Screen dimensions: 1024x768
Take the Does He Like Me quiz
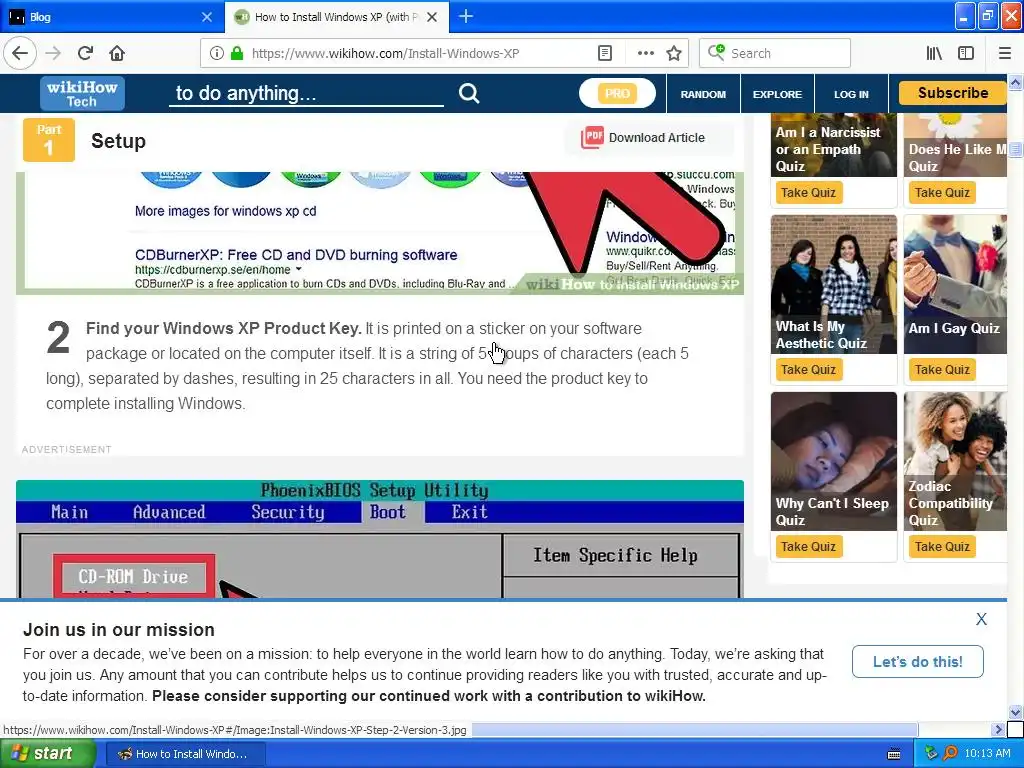pos(942,193)
